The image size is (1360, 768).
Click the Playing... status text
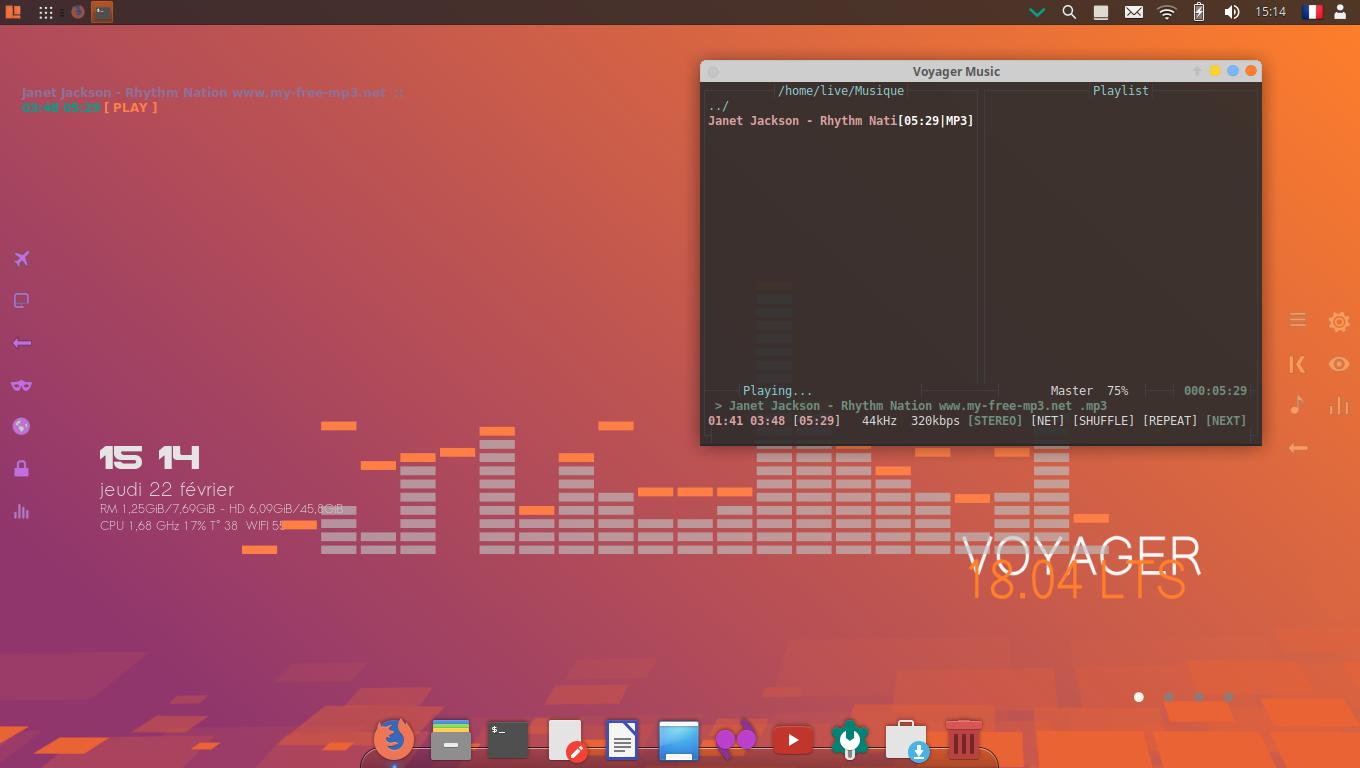point(777,391)
